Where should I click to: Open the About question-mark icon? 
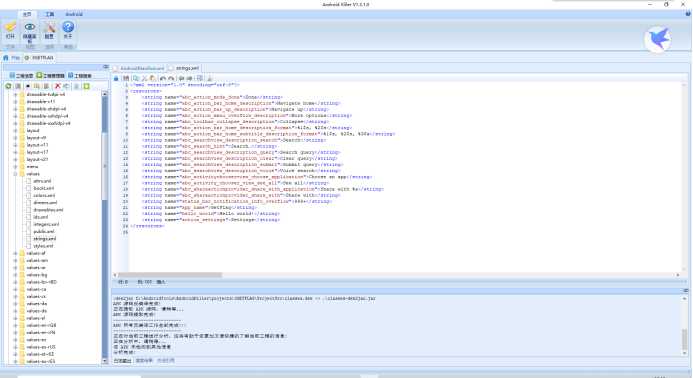[68, 27]
